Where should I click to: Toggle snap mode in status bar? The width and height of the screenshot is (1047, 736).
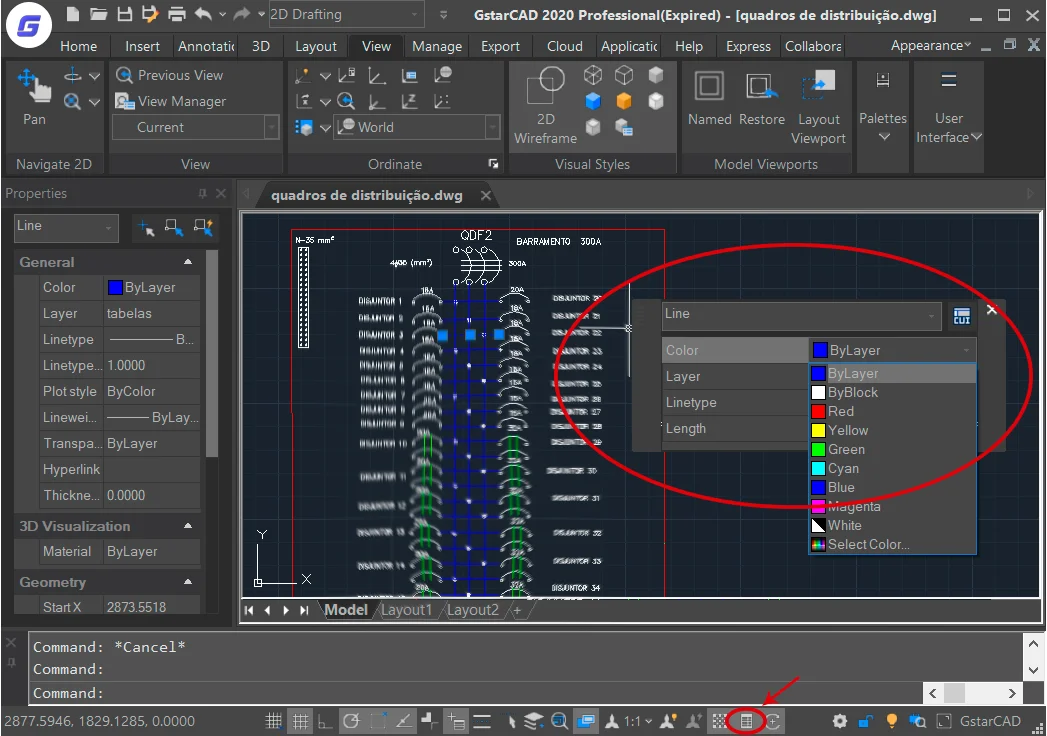(x=273, y=721)
